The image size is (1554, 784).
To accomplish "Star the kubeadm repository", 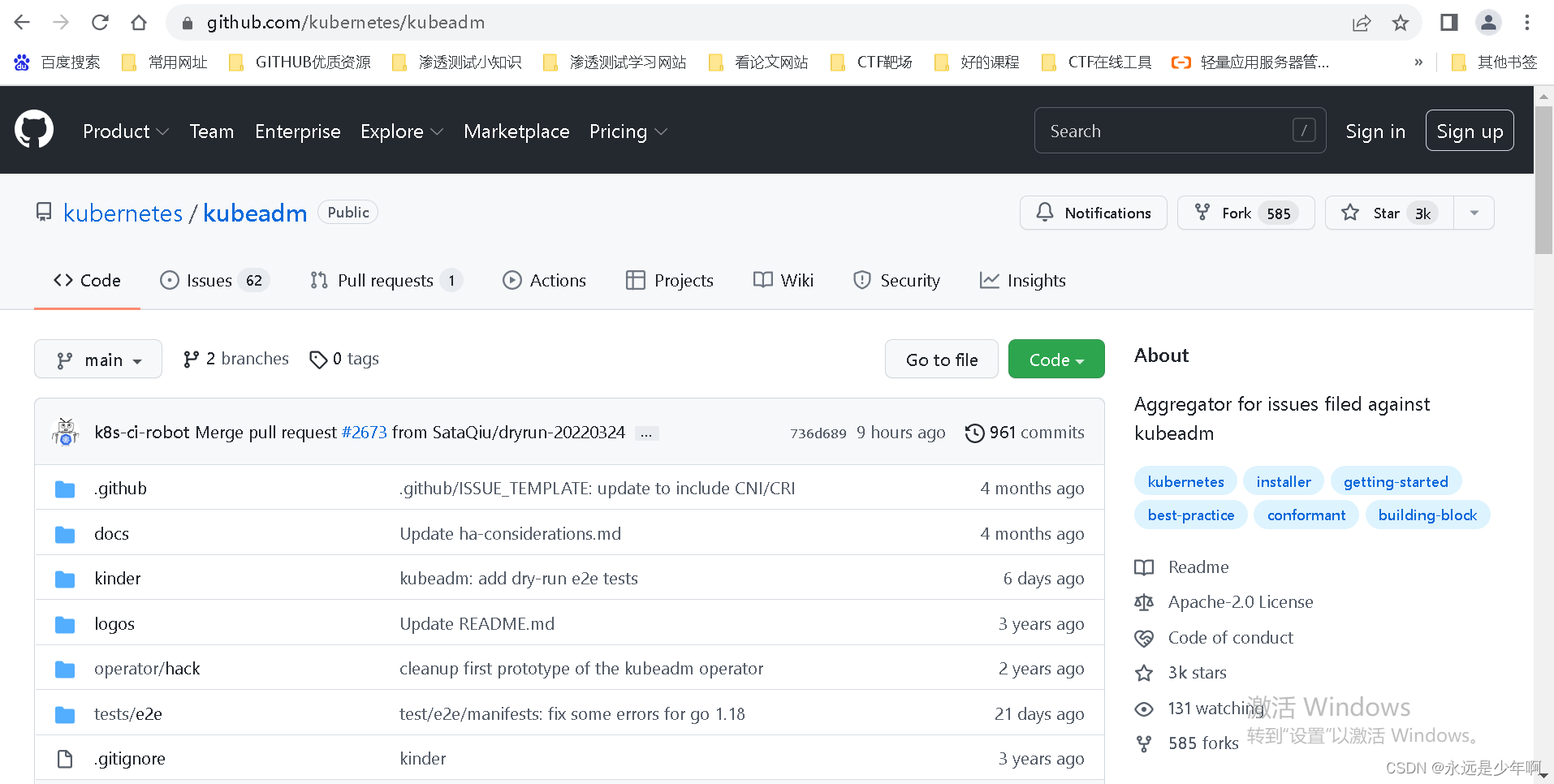I will 1389,213.
